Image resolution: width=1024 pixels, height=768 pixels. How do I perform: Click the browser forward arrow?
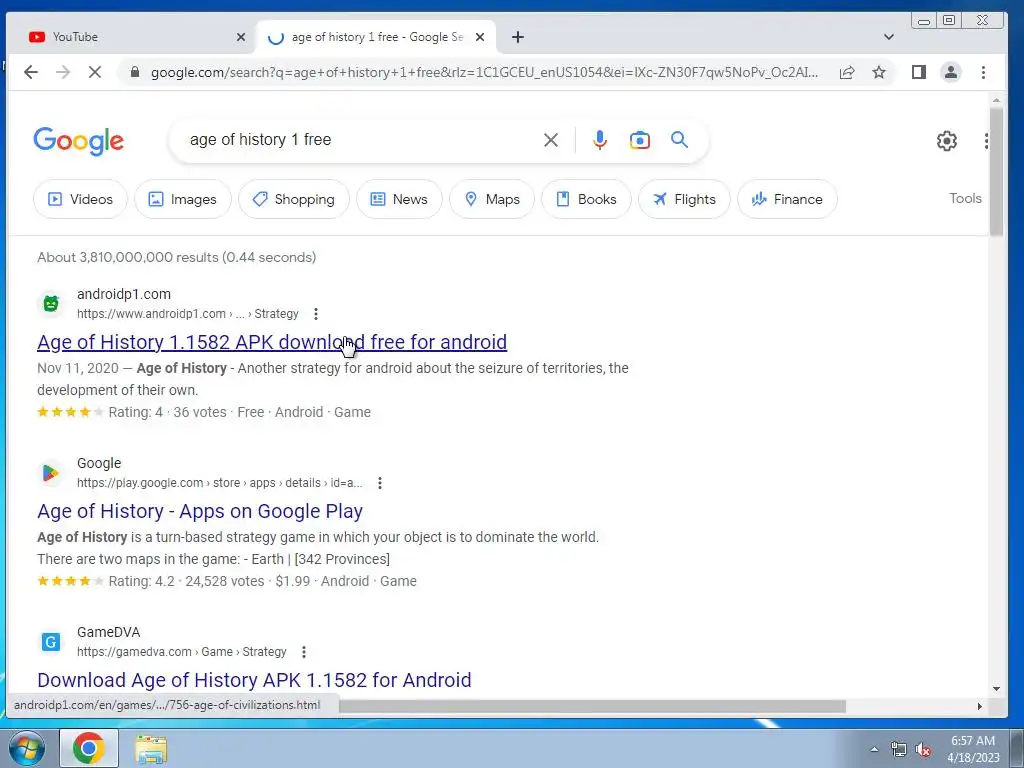click(x=63, y=72)
